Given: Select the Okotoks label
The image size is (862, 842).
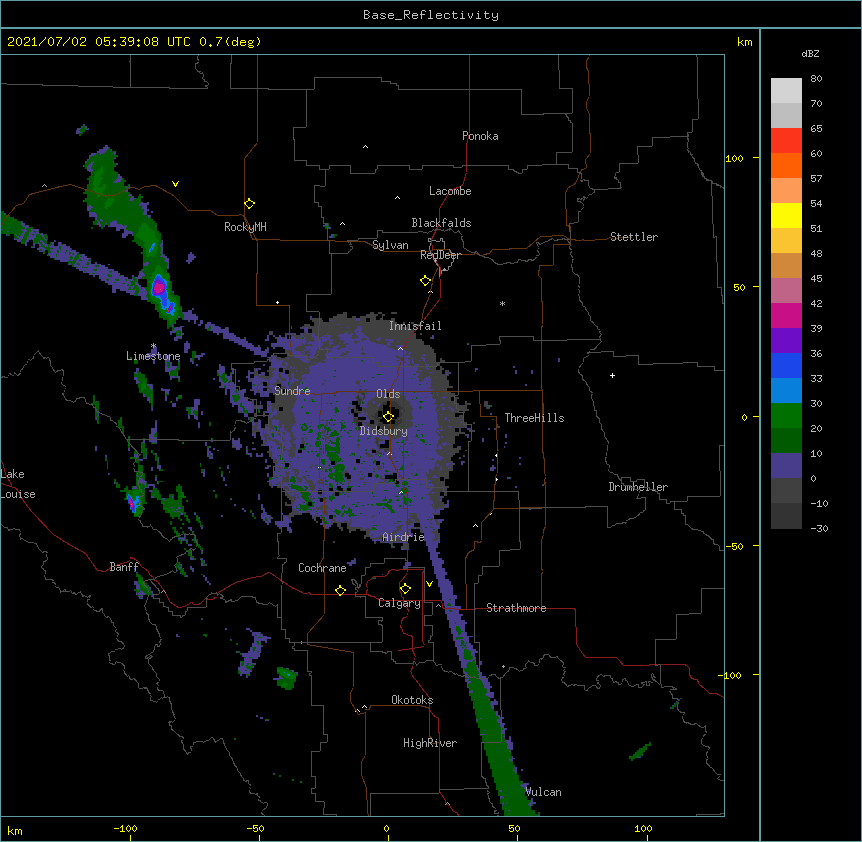Looking at the screenshot, I should click(x=412, y=700).
